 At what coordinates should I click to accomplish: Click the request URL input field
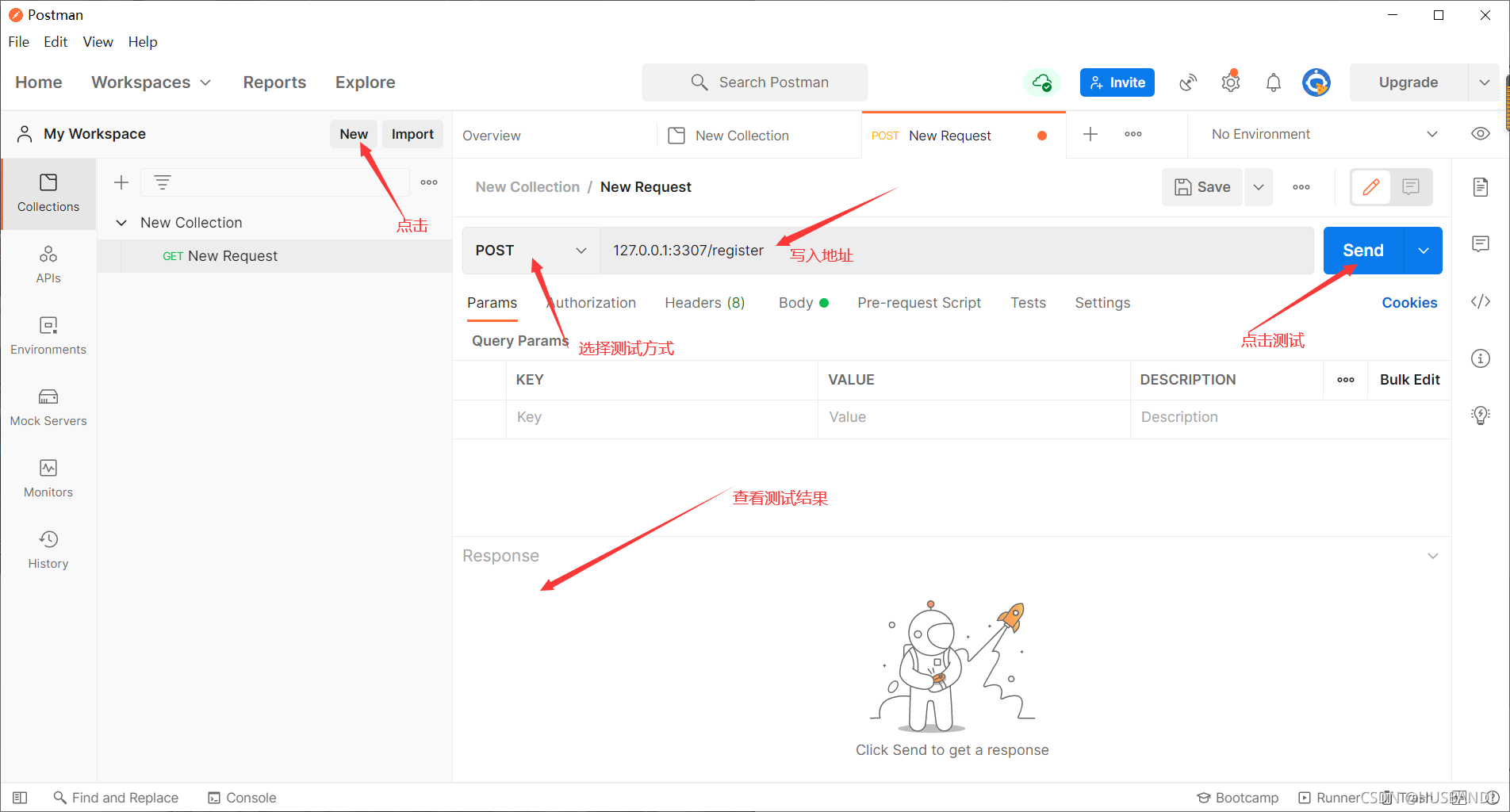(x=956, y=251)
